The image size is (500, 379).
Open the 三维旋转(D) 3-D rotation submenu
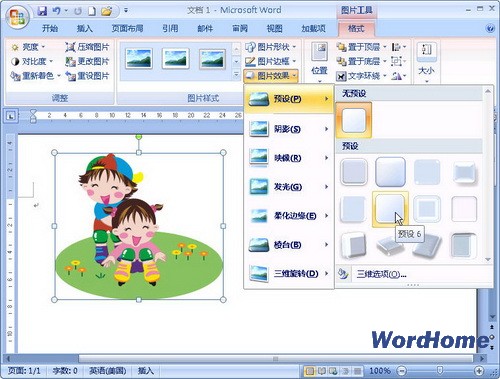coord(289,274)
